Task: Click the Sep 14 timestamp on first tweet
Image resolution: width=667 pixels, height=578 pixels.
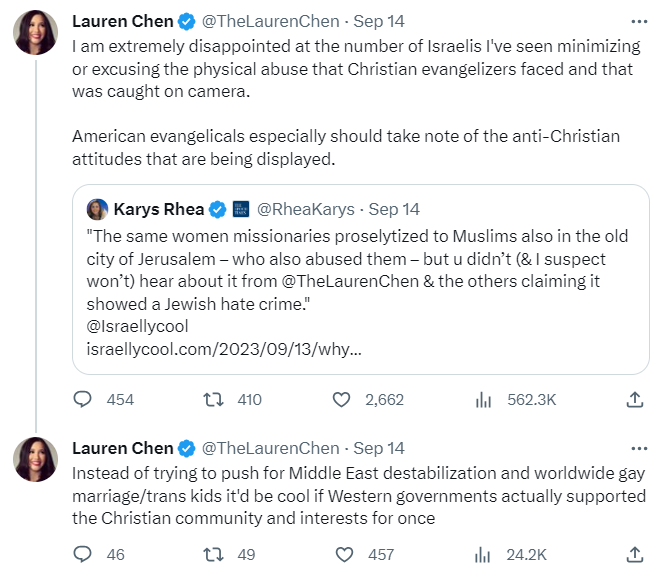Action: point(378,21)
